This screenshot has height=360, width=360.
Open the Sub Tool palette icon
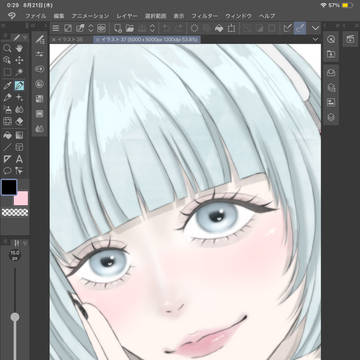[x=40, y=40]
